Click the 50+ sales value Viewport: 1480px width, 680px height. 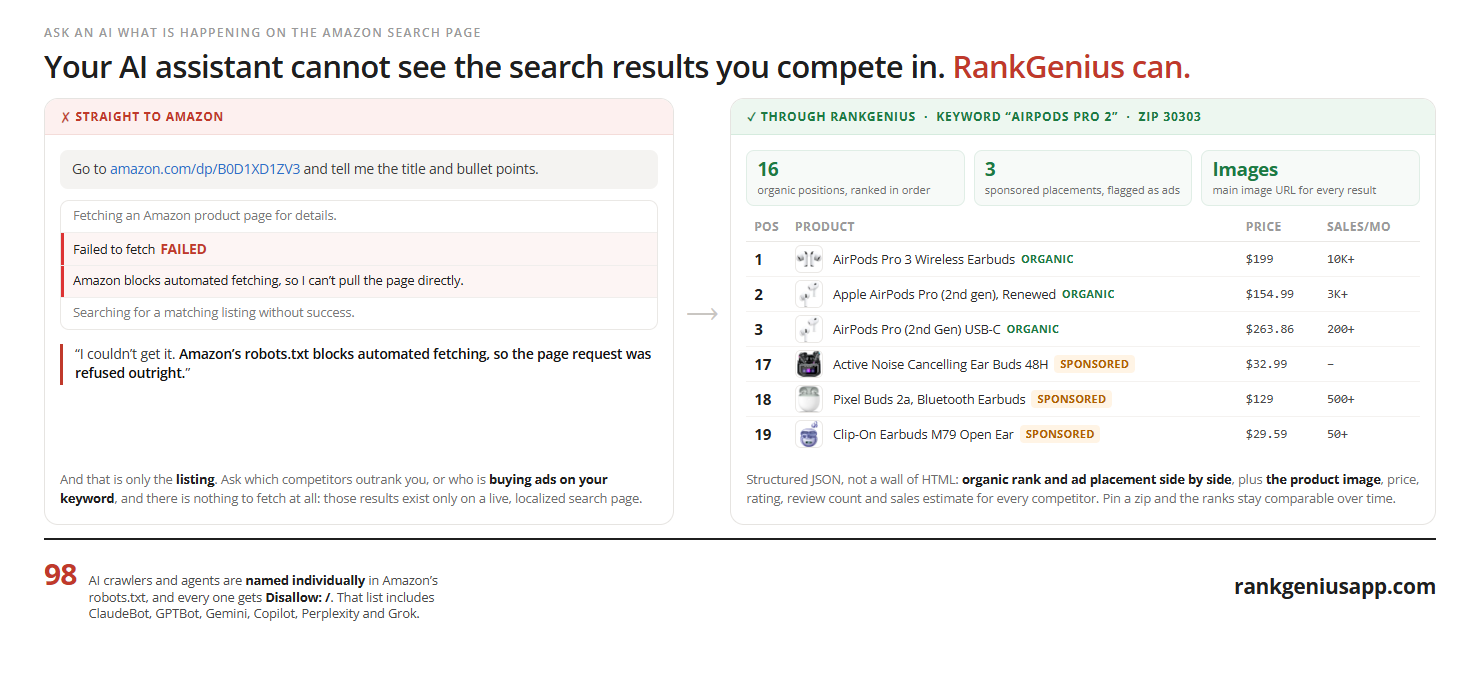[1337, 434]
